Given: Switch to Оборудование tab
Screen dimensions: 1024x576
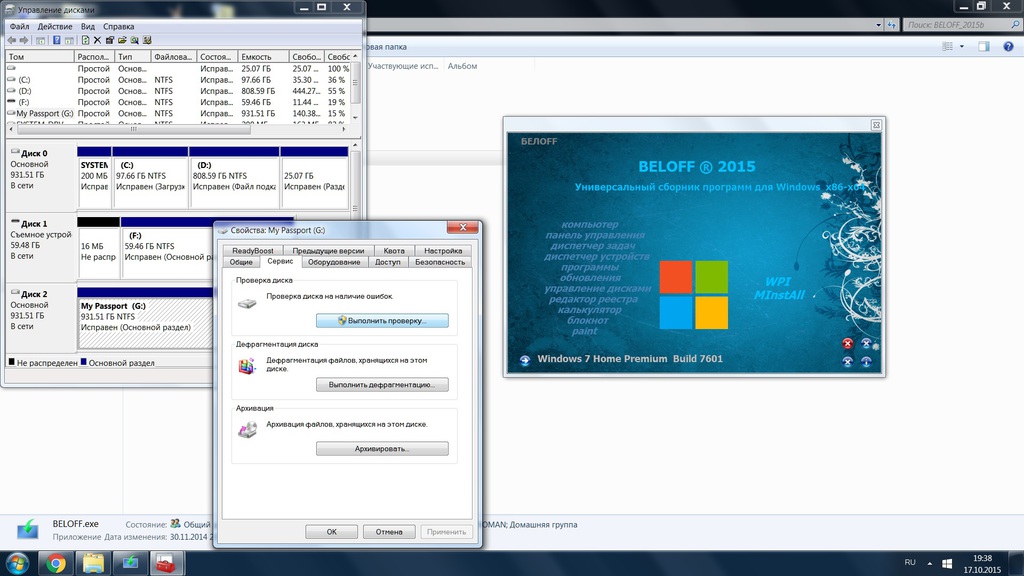Looking at the screenshot, I should pyautogui.click(x=334, y=262).
